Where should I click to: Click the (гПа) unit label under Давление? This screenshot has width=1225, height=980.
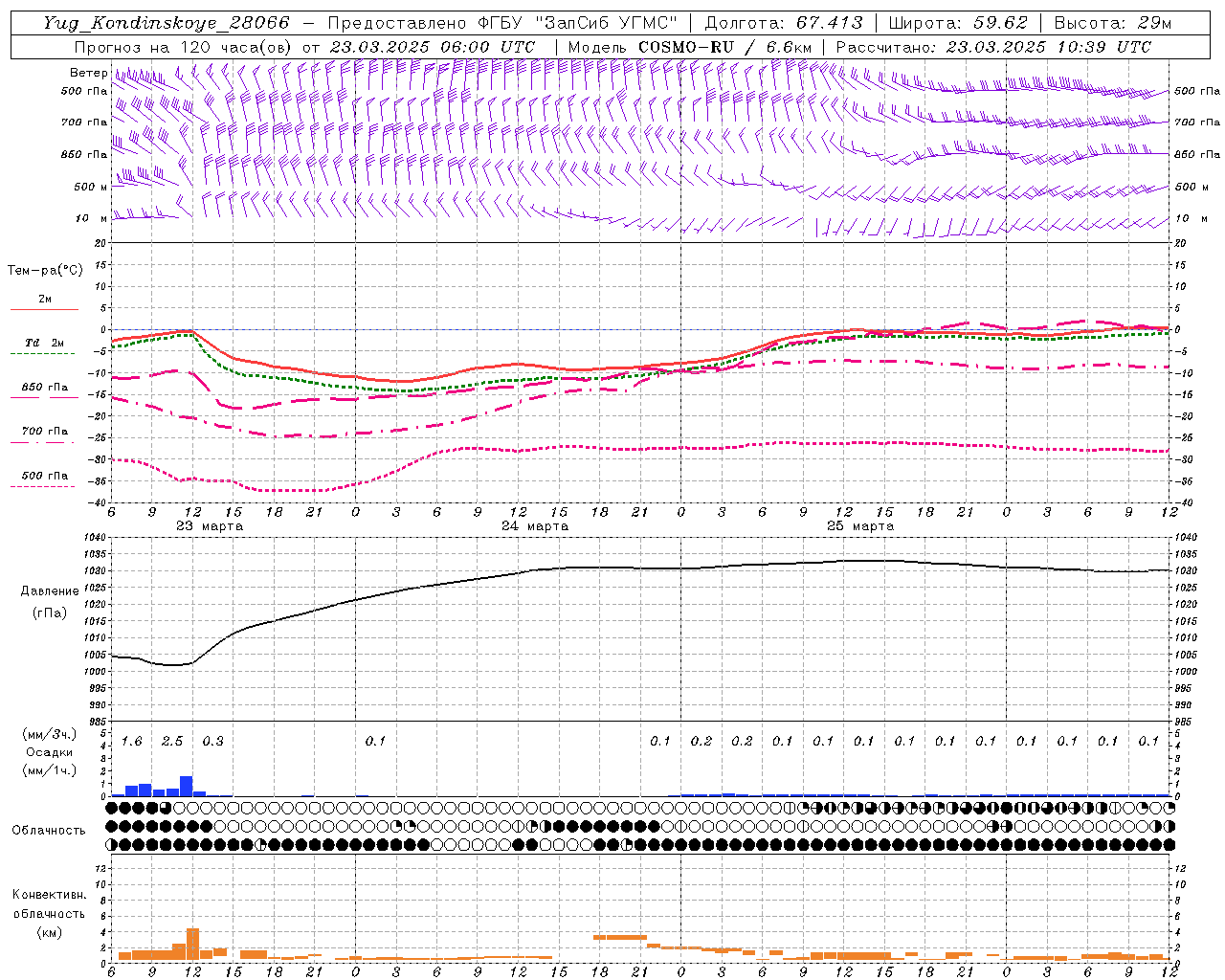click(x=50, y=613)
